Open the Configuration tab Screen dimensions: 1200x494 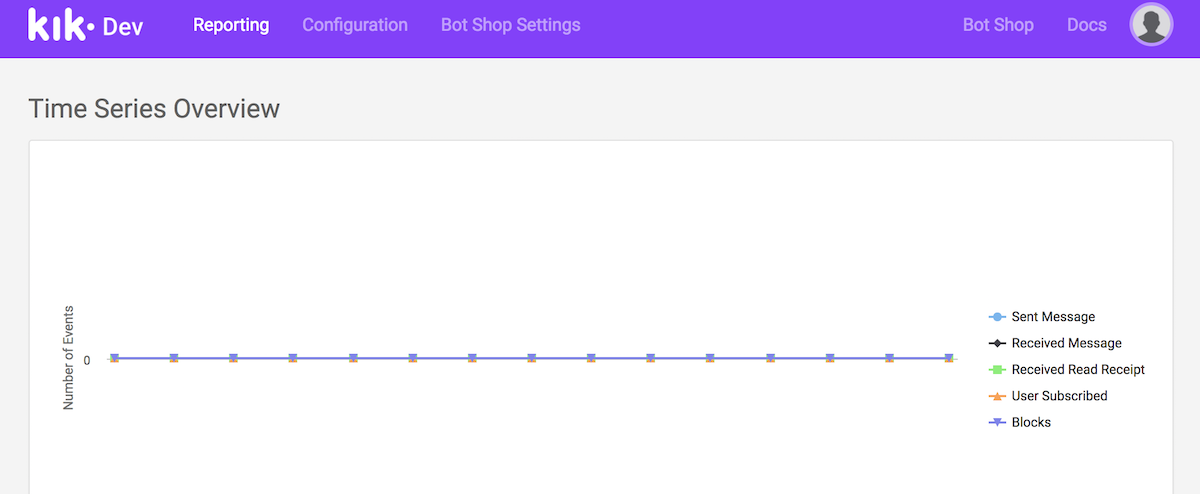pos(355,25)
